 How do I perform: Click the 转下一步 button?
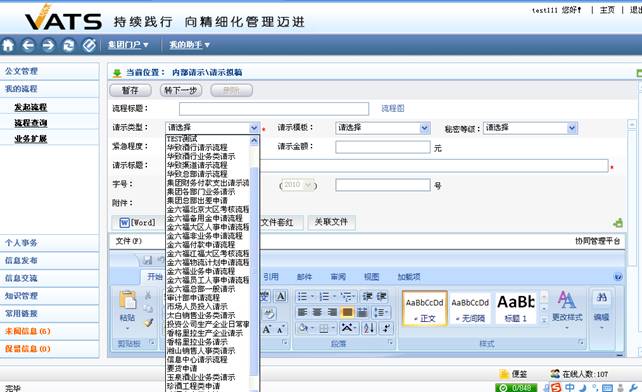click(181, 90)
